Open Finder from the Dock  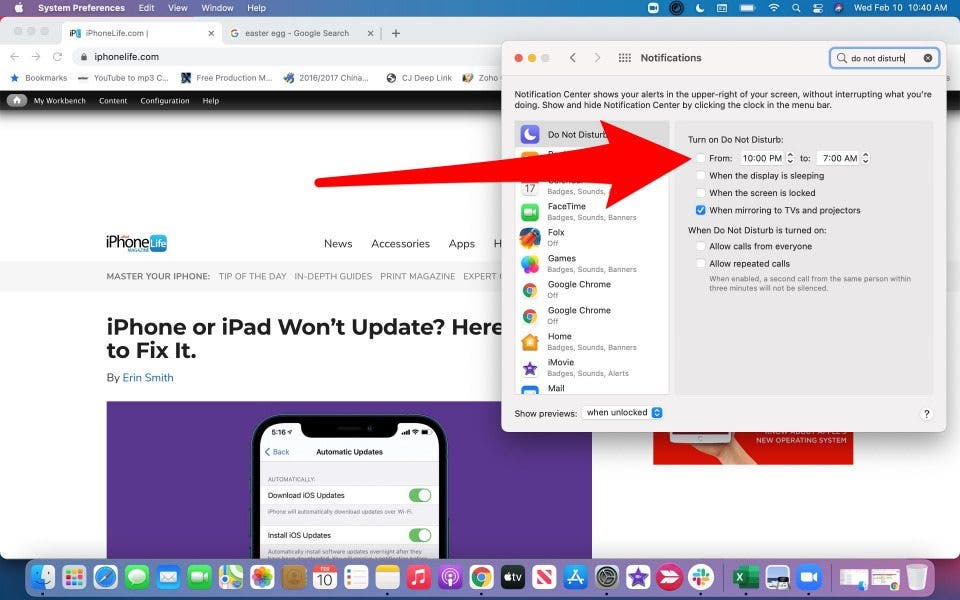(x=43, y=577)
